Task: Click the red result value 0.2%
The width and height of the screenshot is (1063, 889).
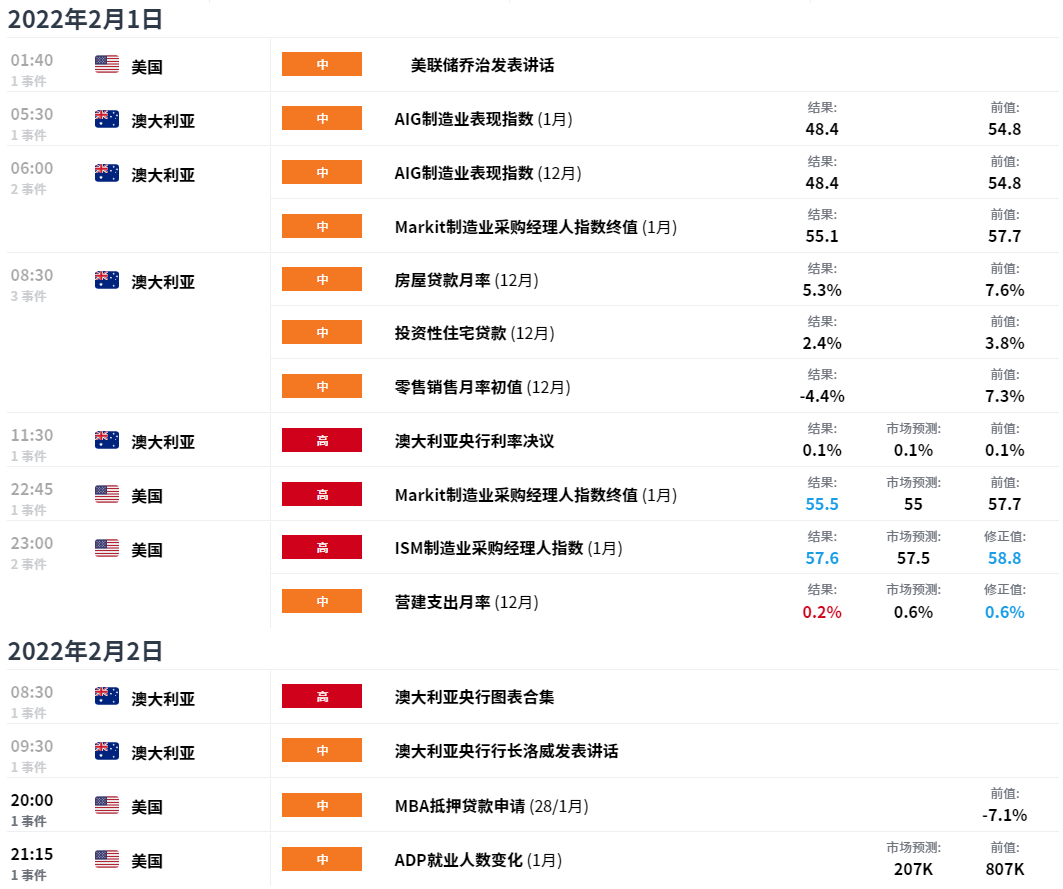Action: coord(822,612)
